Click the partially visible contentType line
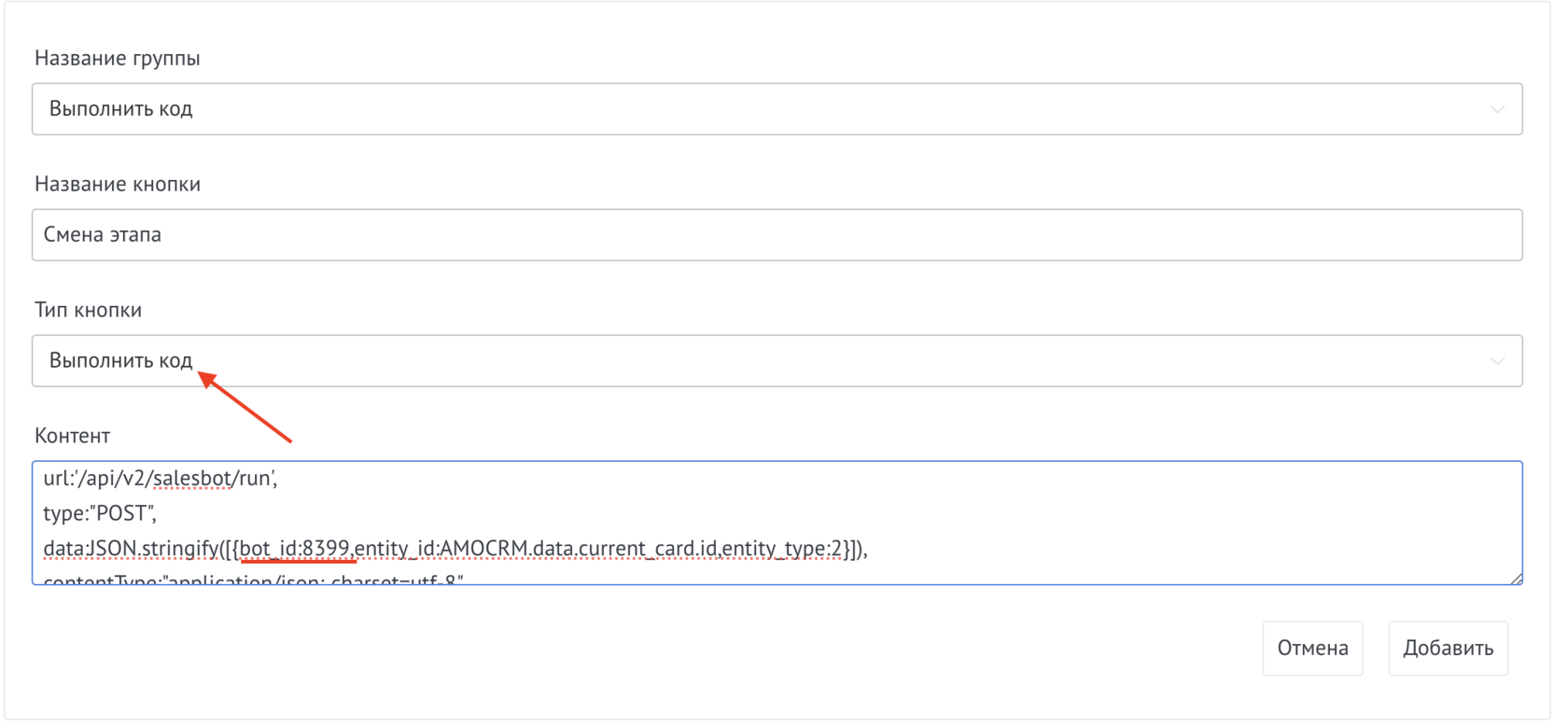The width and height of the screenshot is (1568, 726). tap(254, 579)
